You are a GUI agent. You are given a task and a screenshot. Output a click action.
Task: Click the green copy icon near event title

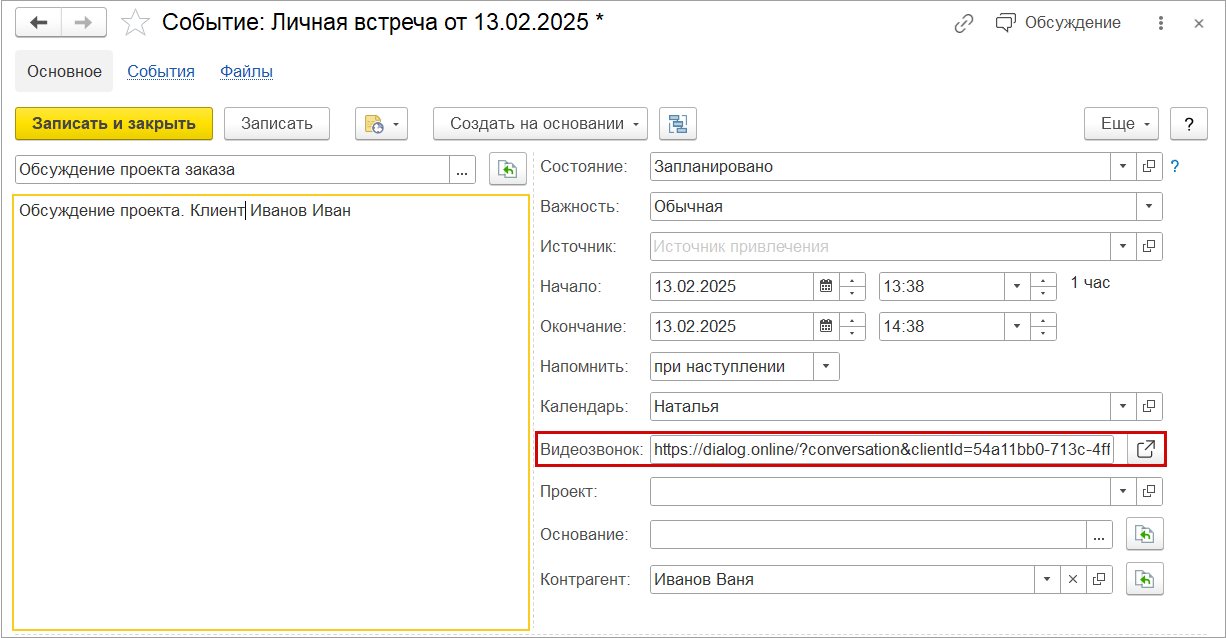click(507, 169)
